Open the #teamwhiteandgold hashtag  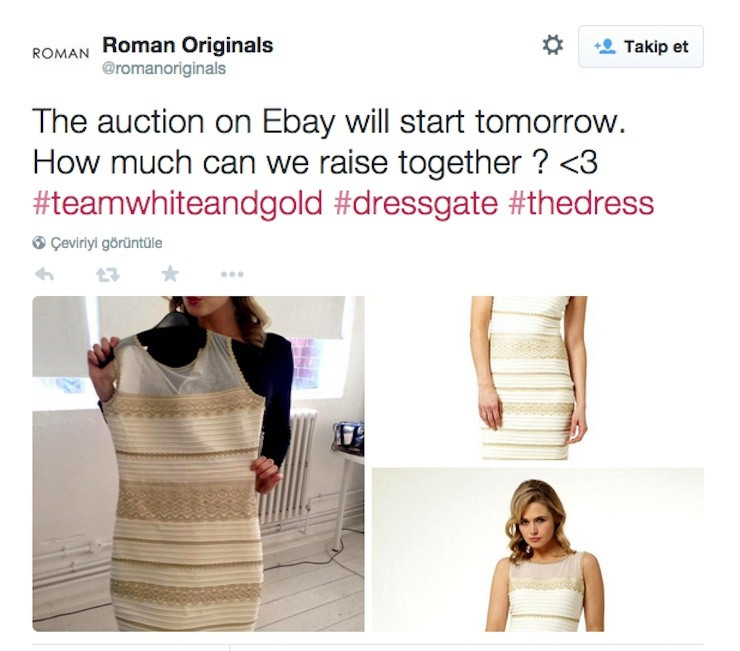click(177, 203)
